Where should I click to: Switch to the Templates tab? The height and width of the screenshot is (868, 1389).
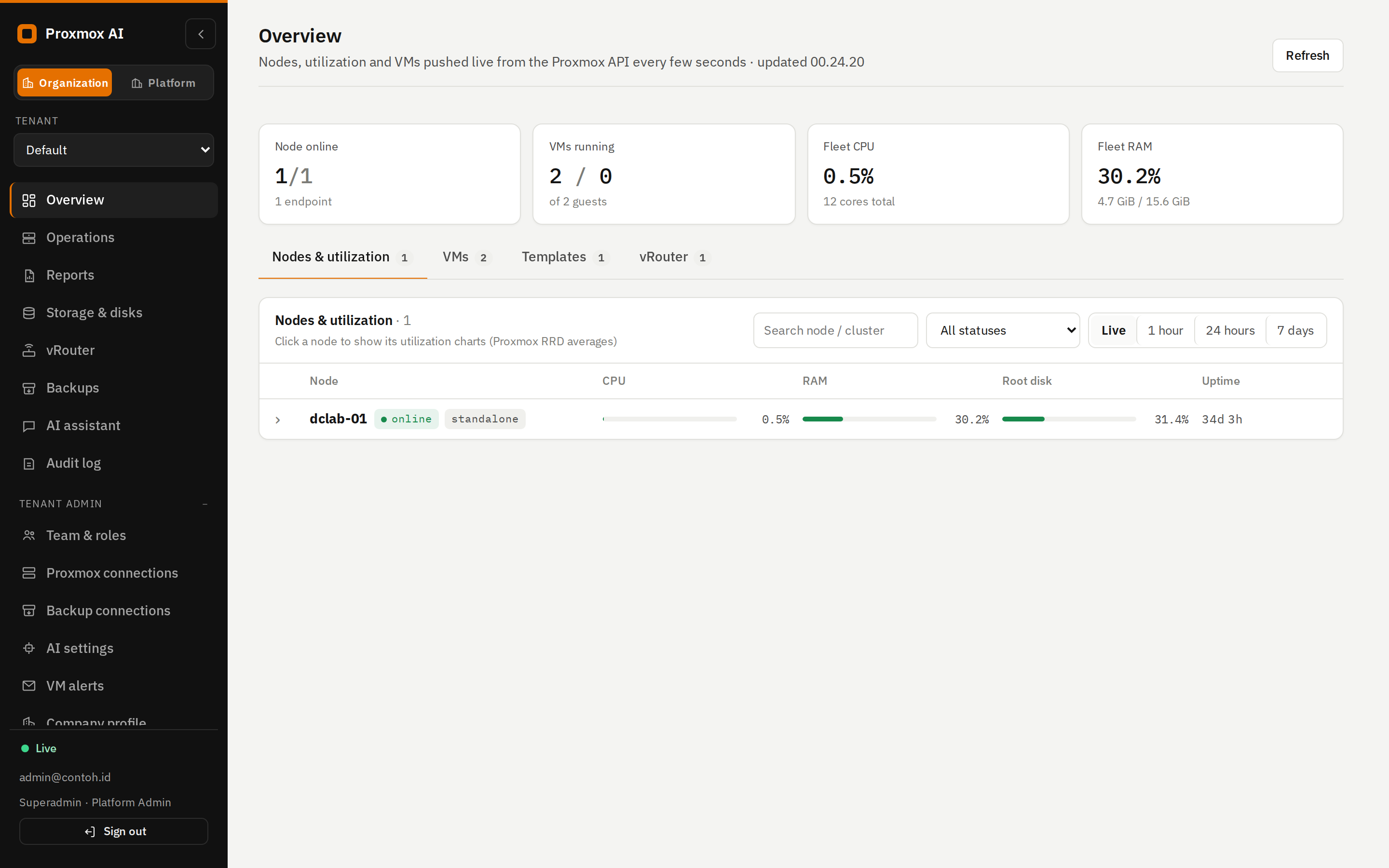[x=565, y=257]
